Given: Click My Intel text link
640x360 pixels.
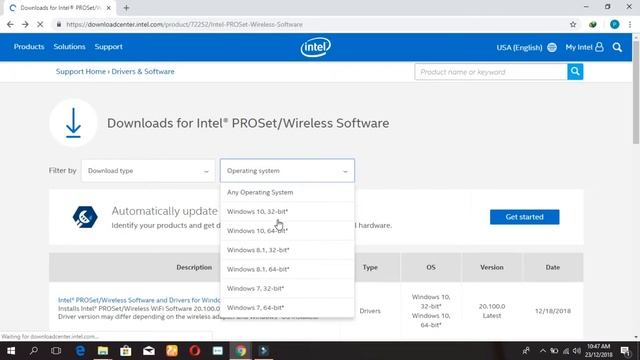Looking at the screenshot, I should click(x=579, y=47).
